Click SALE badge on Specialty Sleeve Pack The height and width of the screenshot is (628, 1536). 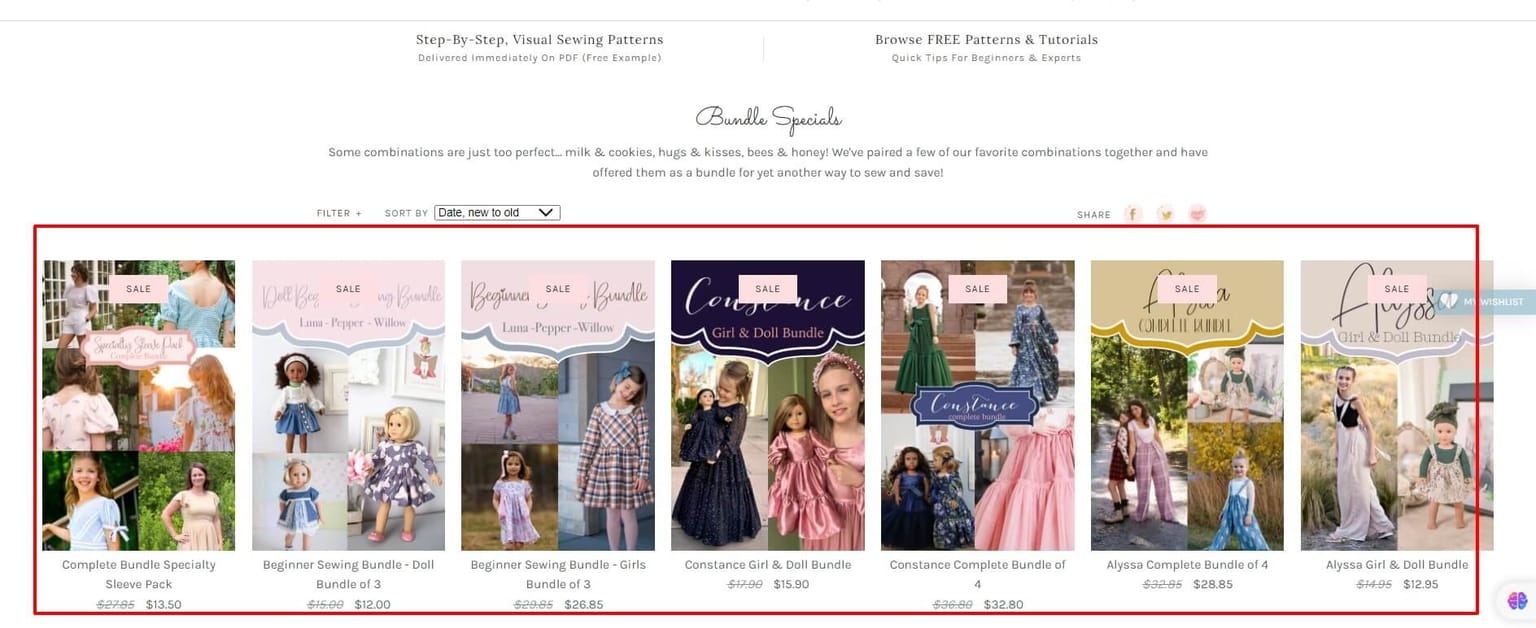pos(139,289)
